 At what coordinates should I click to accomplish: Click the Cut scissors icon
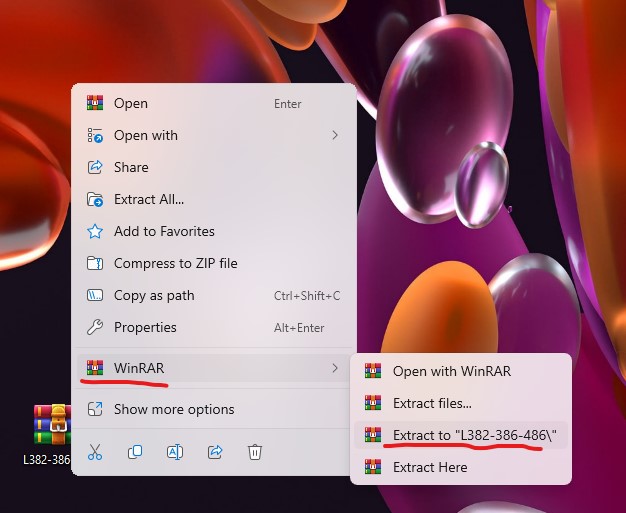[x=95, y=452]
